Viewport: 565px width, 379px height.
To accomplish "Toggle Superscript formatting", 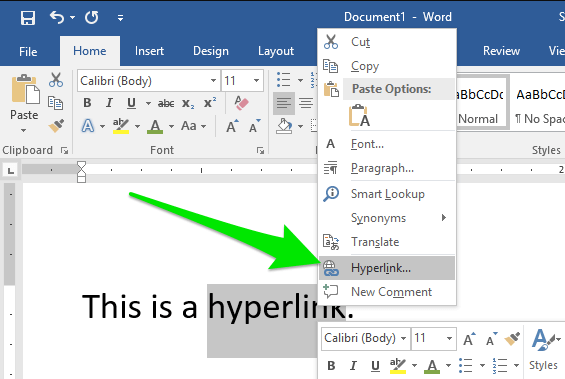I will (x=210, y=103).
